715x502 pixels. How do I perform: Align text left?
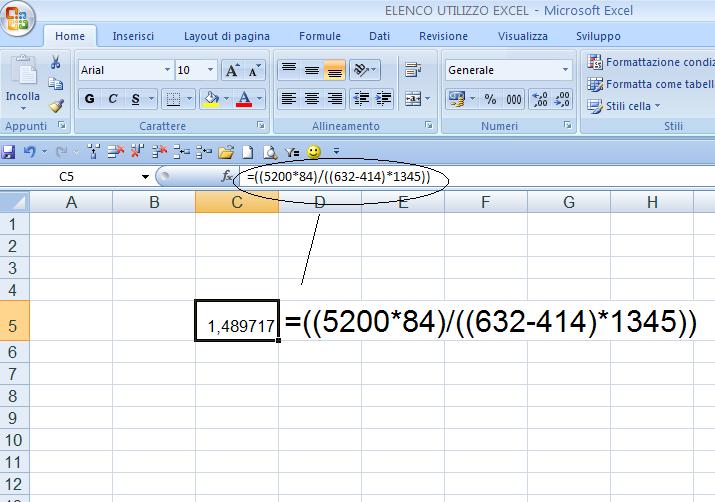point(289,99)
